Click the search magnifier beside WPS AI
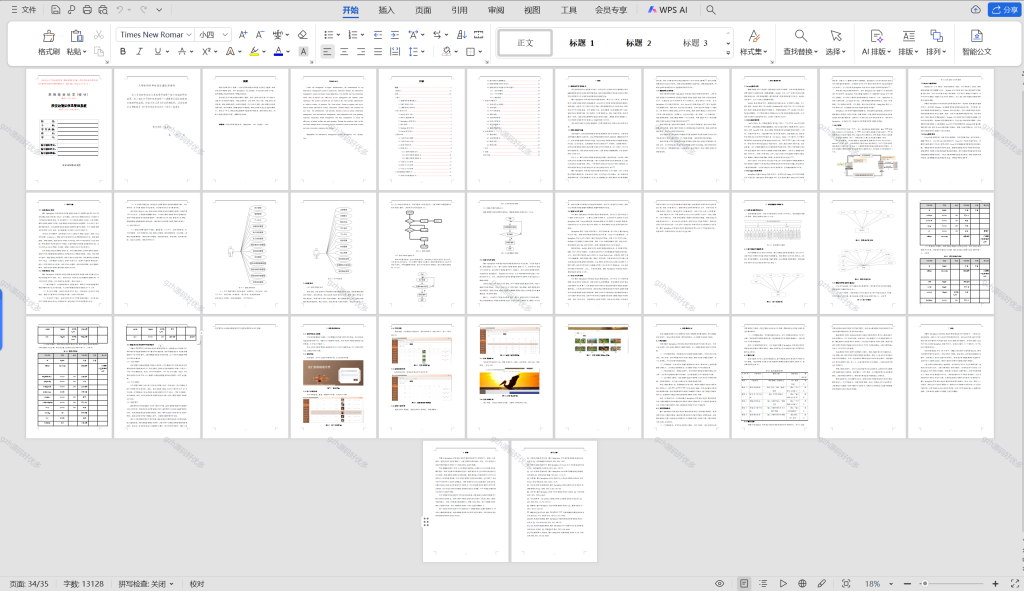Screen dimensions: 1024x591 pyautogui.click(x=711, y=10)
